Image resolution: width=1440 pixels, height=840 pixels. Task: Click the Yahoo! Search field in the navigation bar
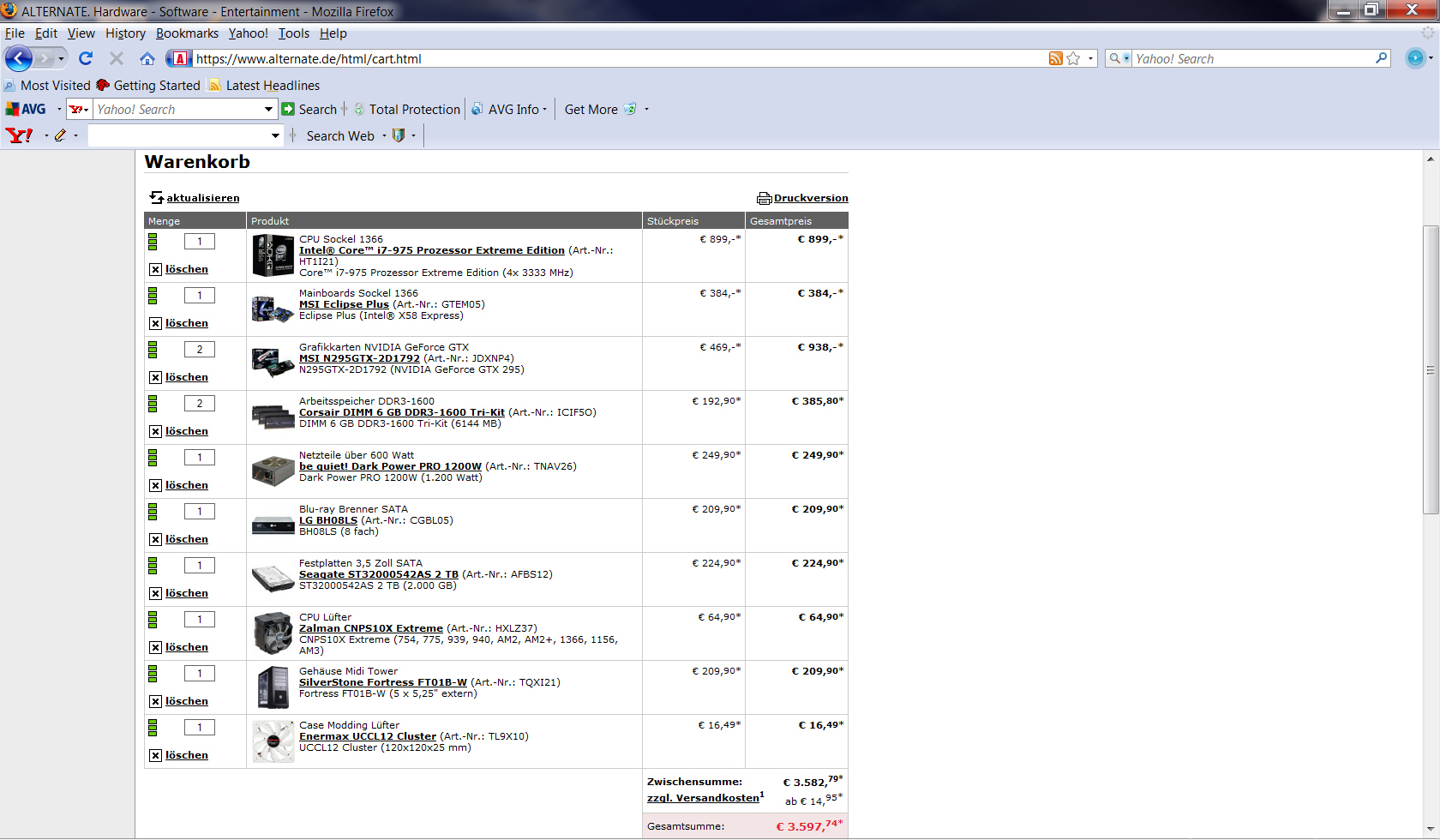[x=1251, y=58]
